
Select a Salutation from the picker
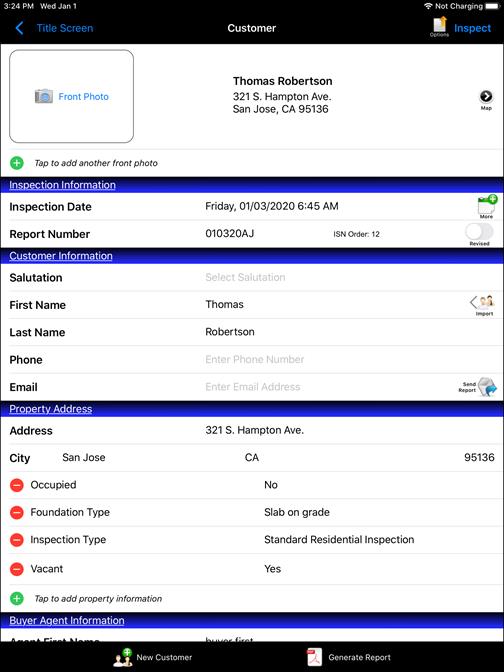point(245,277)
